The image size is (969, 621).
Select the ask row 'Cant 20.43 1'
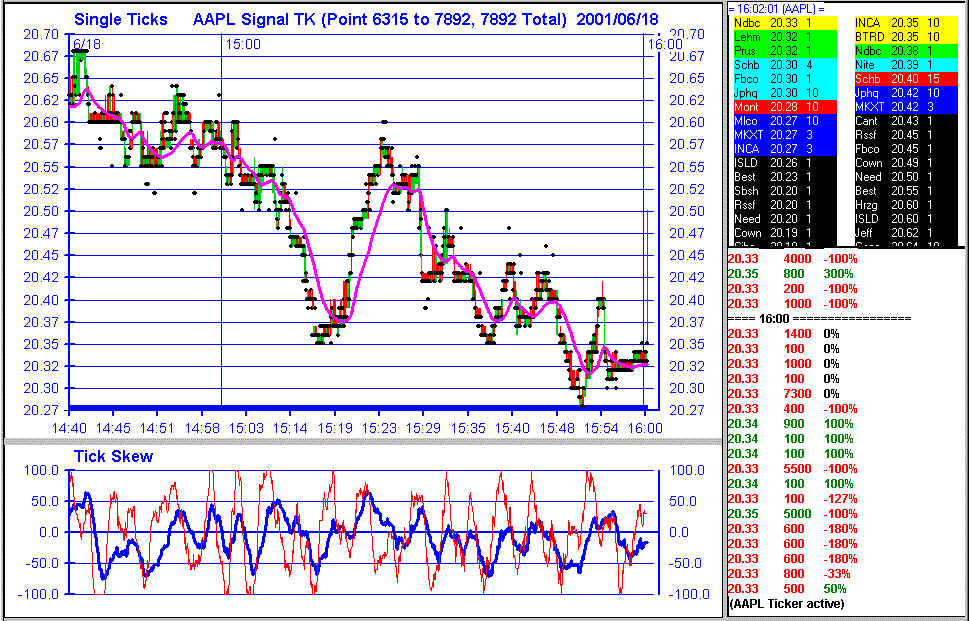coord(905,121)
